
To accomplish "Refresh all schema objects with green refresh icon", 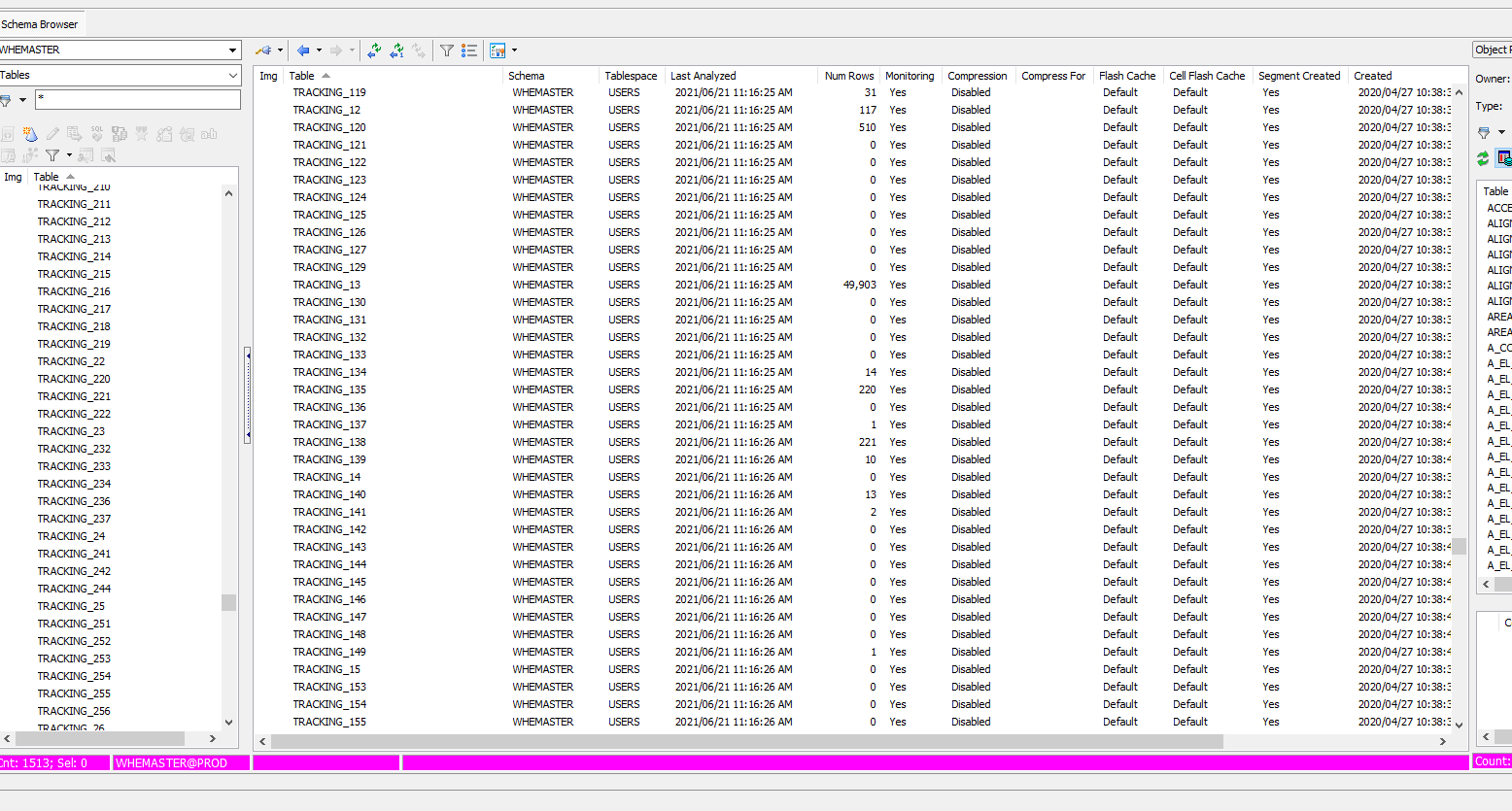I will pos(373,50).
